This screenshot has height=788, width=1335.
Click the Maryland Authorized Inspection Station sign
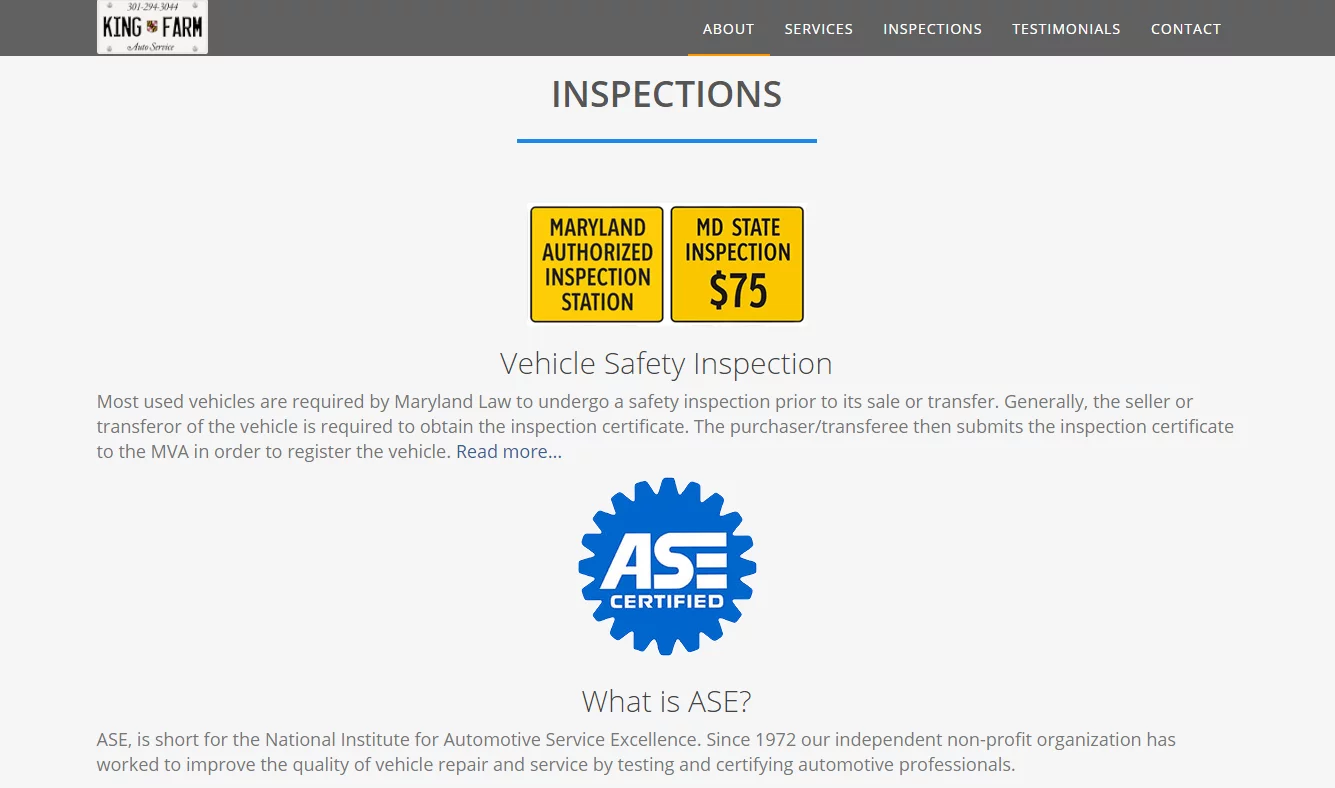click(x=597, y=264)
